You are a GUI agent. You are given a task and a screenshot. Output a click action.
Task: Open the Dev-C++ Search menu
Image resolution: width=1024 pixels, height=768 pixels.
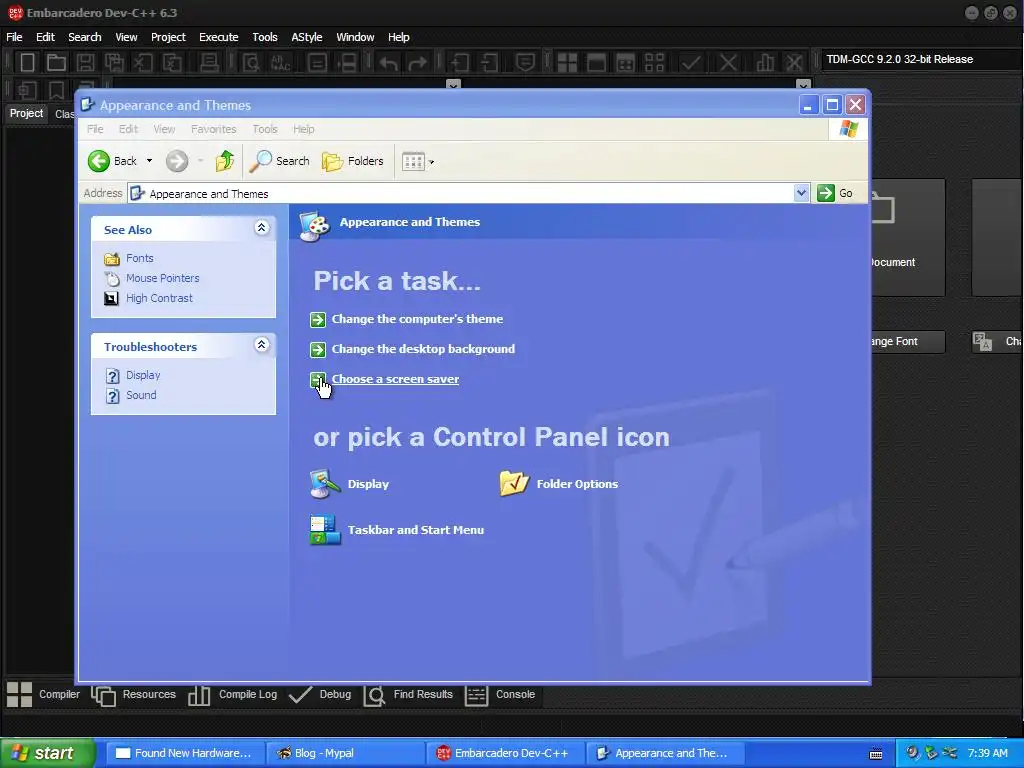85,37
